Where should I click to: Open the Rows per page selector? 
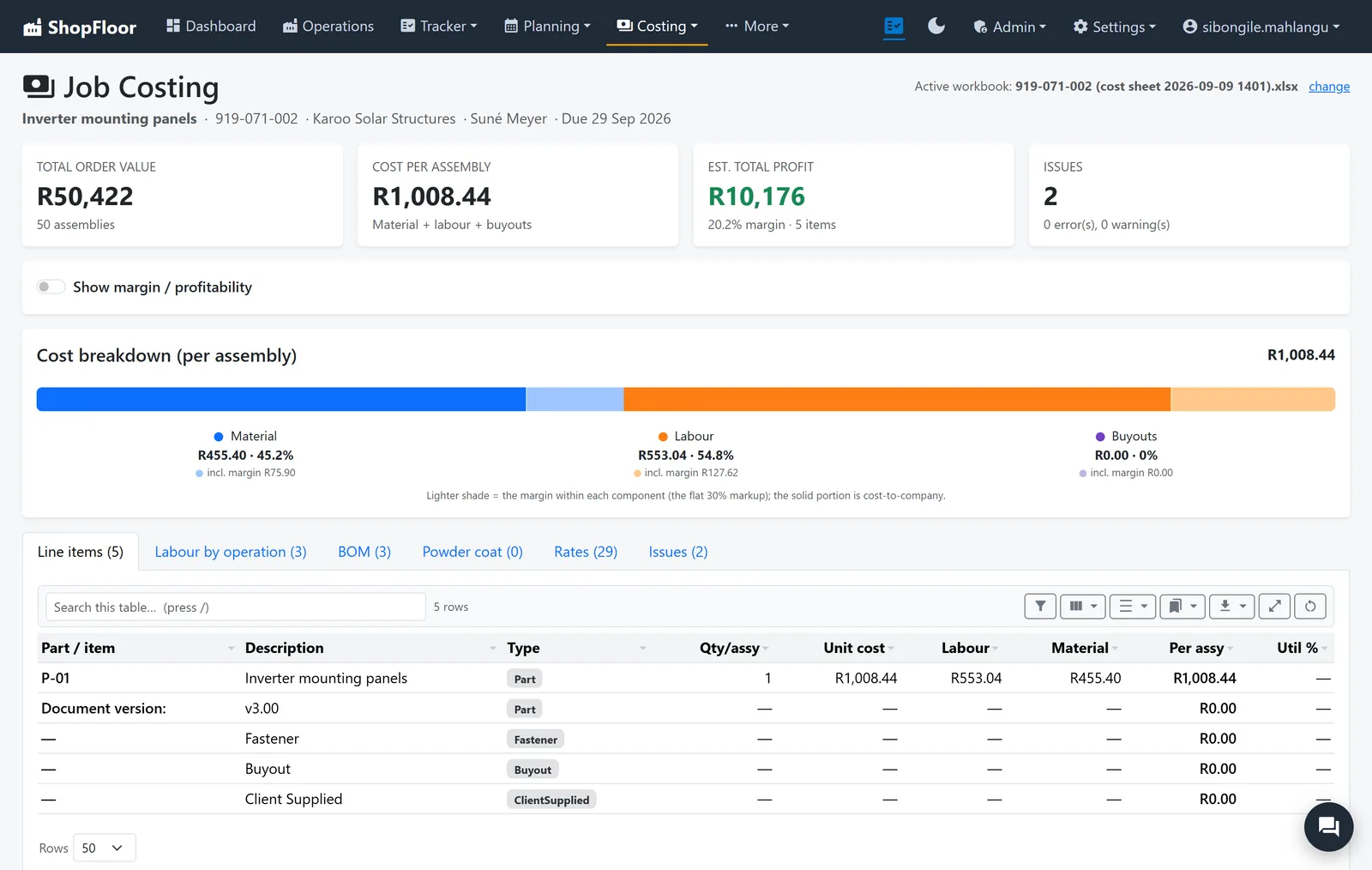104,848
